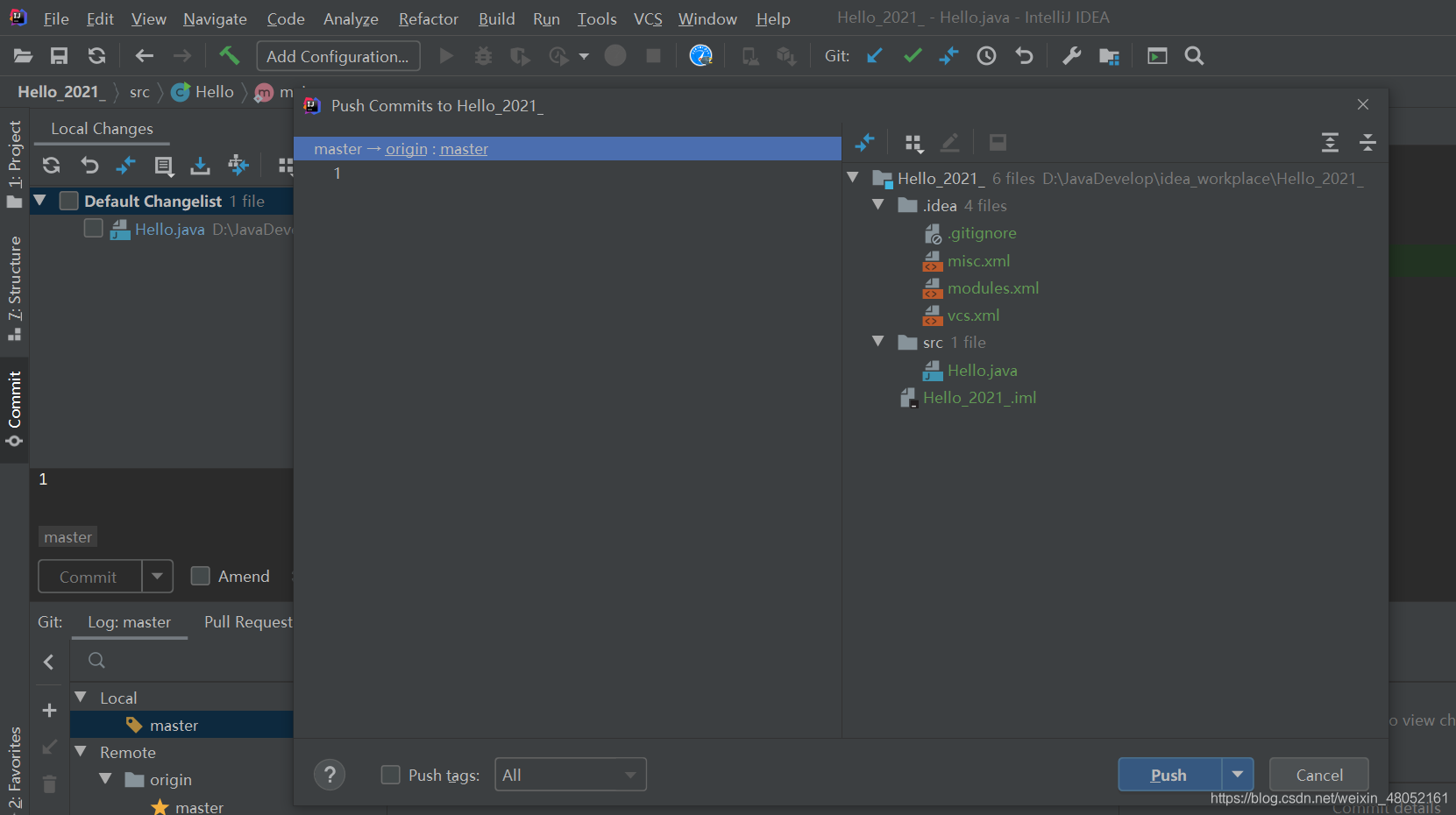
Task: Select vcs.xml in push tree
Action: (973, 315)
